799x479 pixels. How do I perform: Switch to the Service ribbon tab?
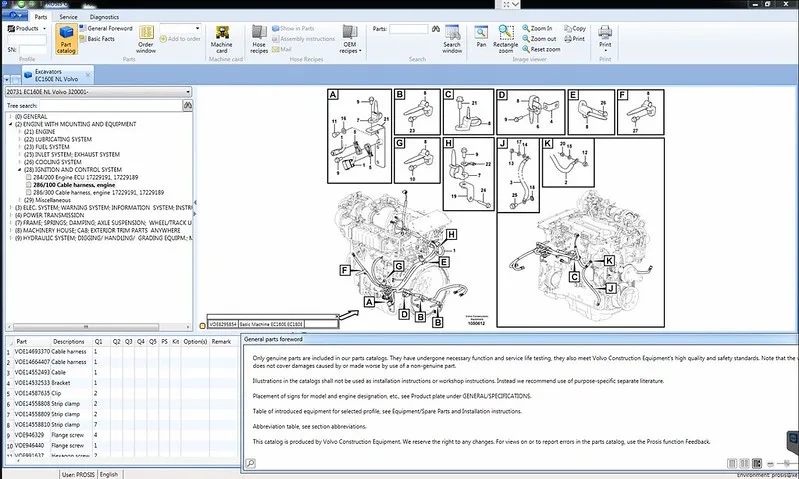[68, 17]
